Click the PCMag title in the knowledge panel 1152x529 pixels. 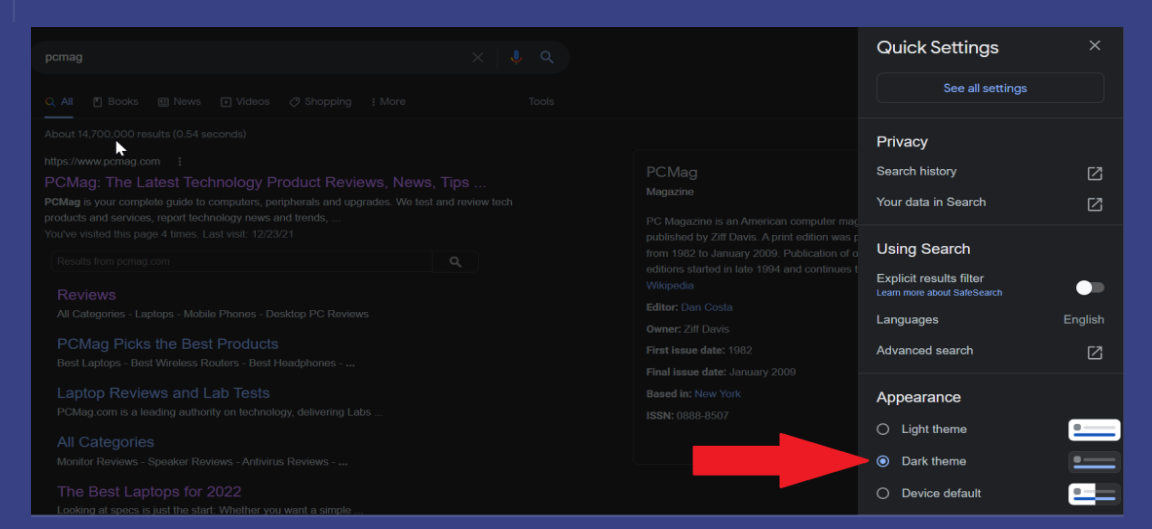pos(672,173)
